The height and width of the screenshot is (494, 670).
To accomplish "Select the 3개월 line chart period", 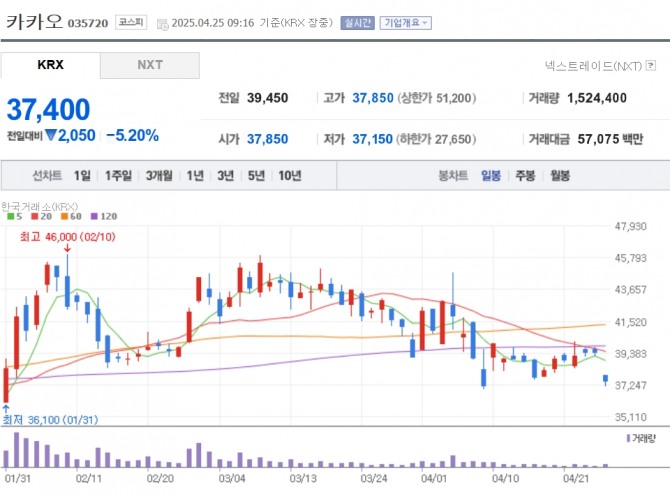I will pos(159,175).
